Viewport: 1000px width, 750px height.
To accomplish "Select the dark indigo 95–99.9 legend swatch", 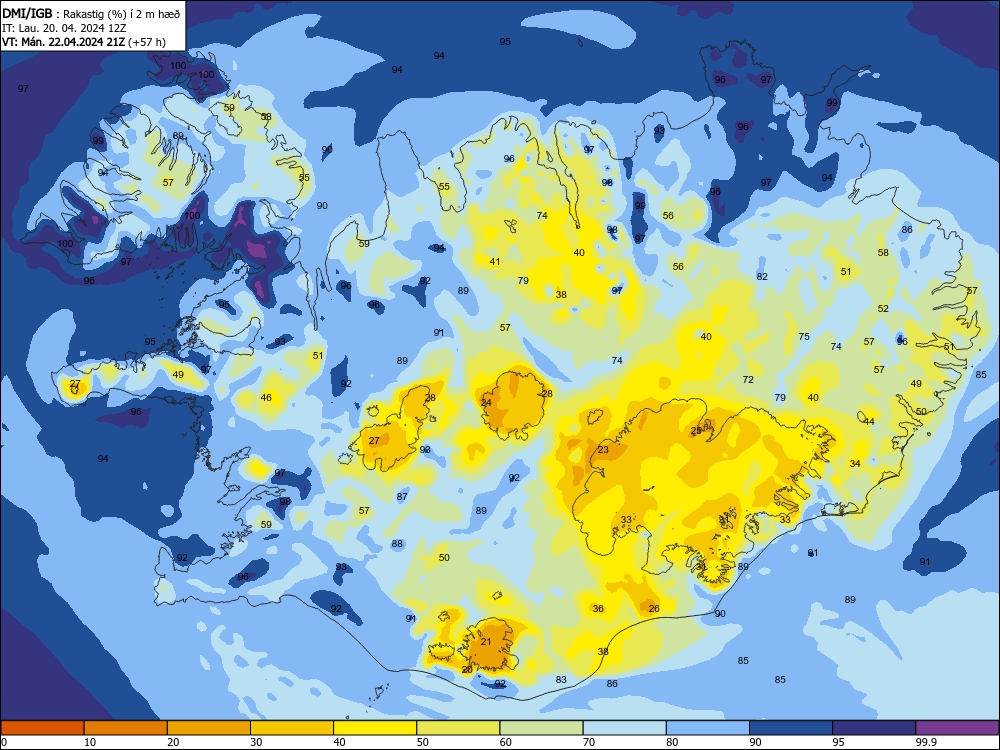I will coord(874,728).
